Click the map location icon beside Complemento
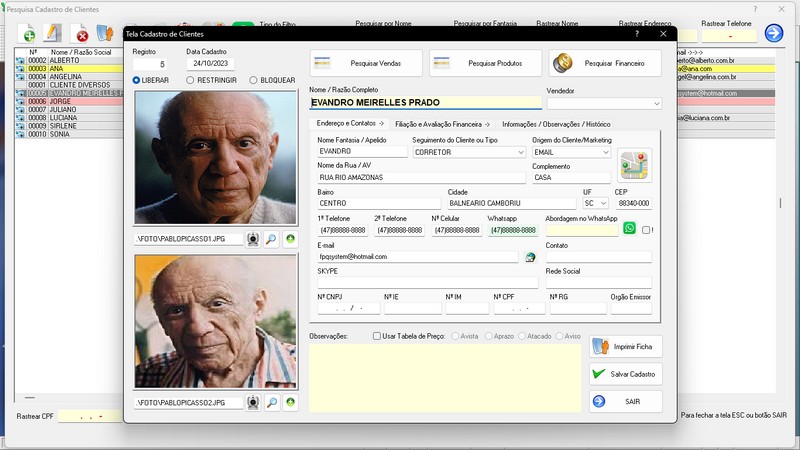 click(x=634, y=164)
